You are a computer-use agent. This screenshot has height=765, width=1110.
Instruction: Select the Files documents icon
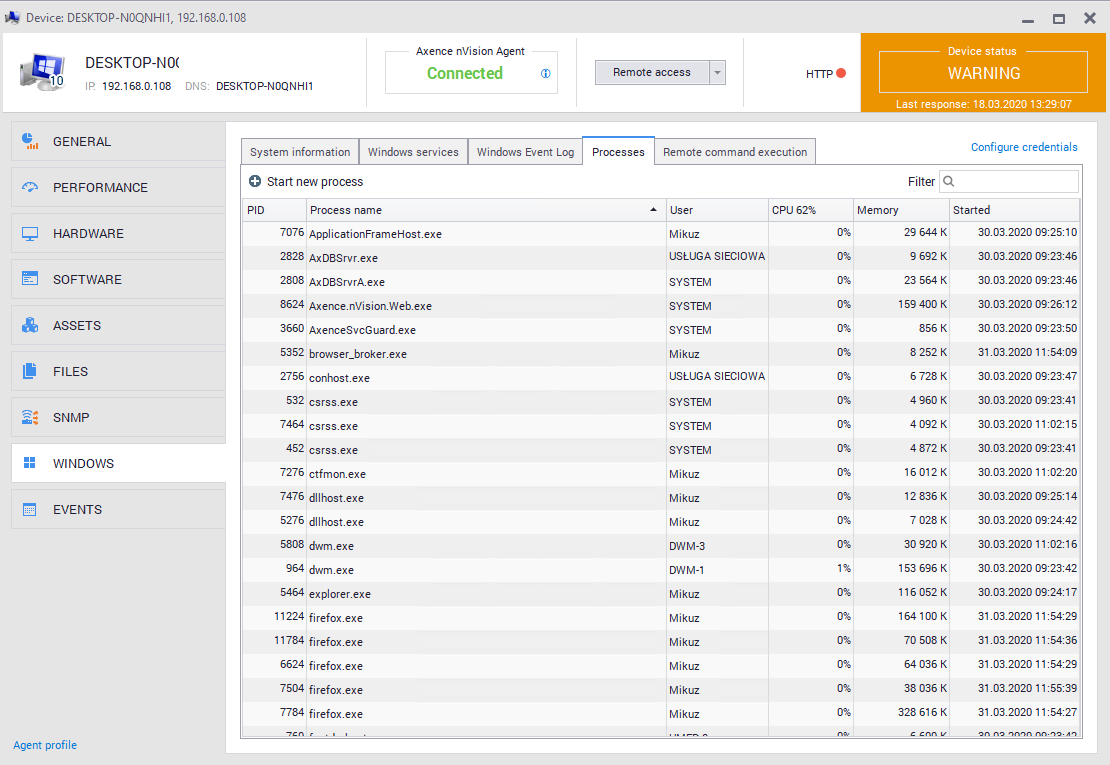click(30, 371)
